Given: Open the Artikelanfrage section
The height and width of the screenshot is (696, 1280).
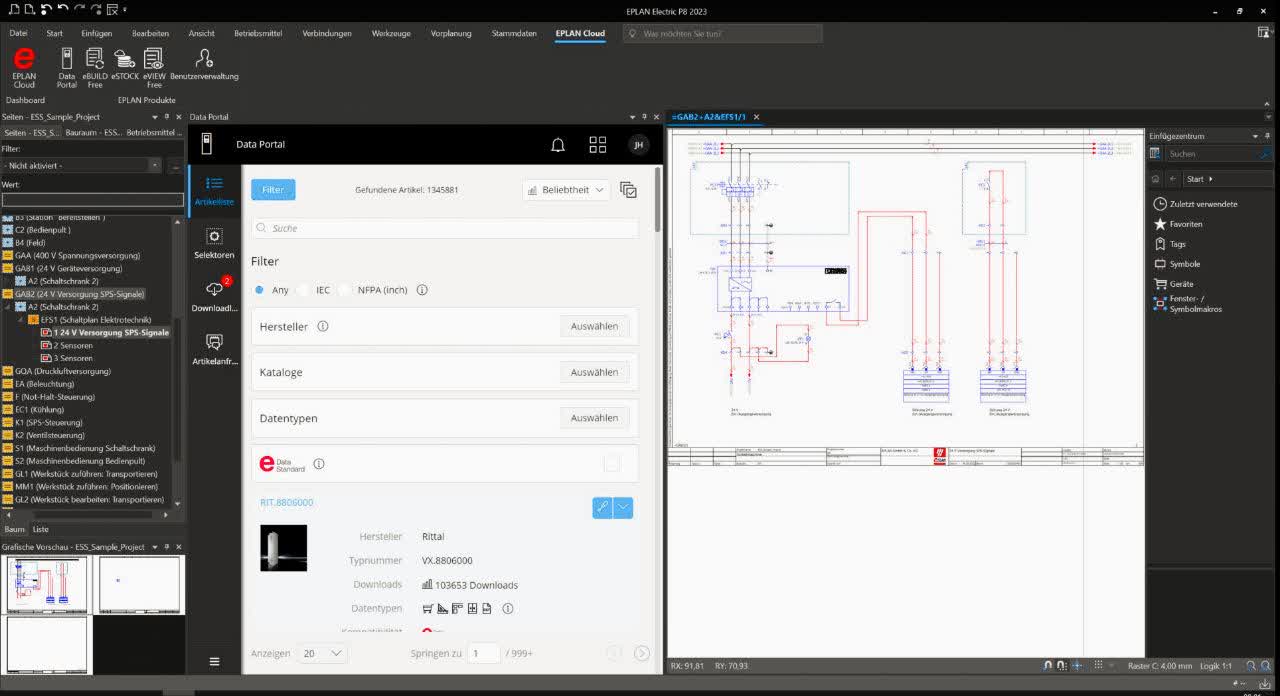Looking at the screenshot, I should 214,349.
